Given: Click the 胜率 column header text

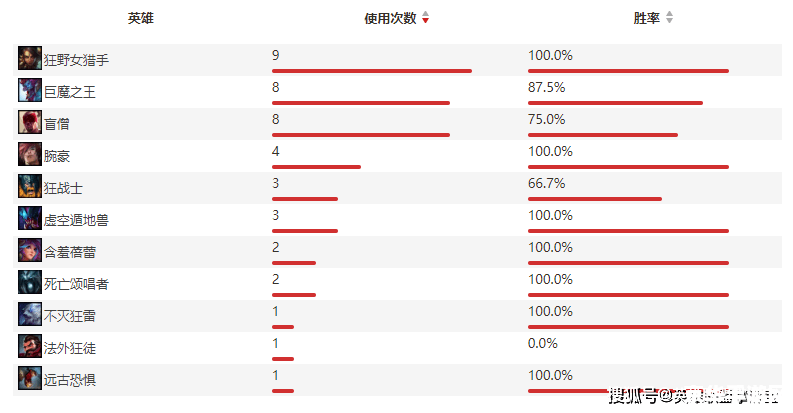Looking at the screenshot, I should pos(647,18).
